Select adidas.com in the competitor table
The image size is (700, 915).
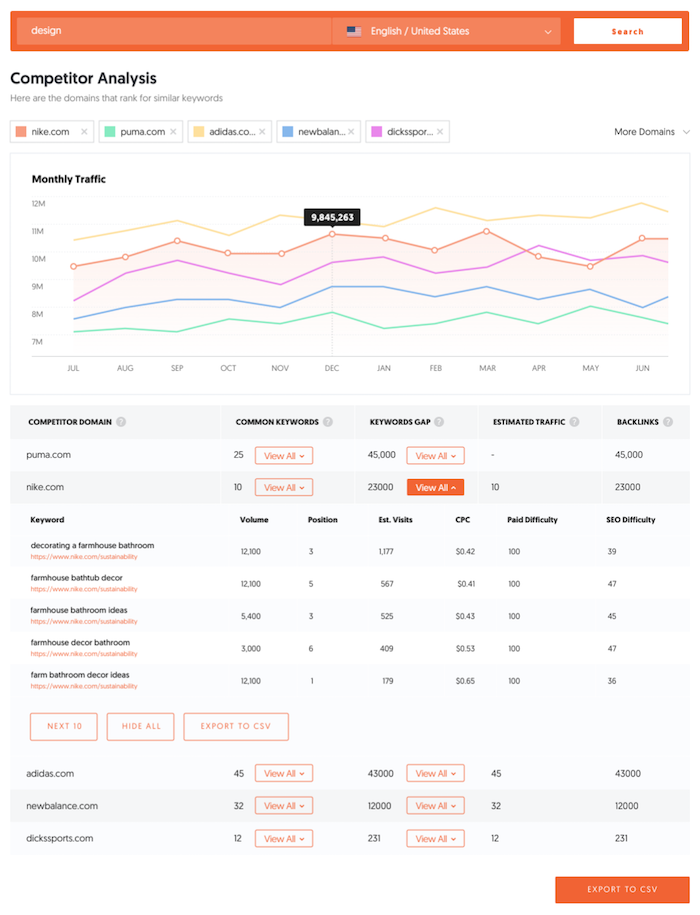pyautogui.click(x=50, y=774)
